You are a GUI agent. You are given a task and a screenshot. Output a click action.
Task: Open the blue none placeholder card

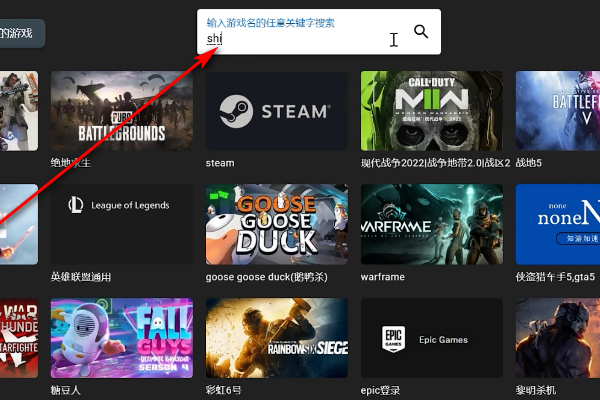[x=558, y=224]
